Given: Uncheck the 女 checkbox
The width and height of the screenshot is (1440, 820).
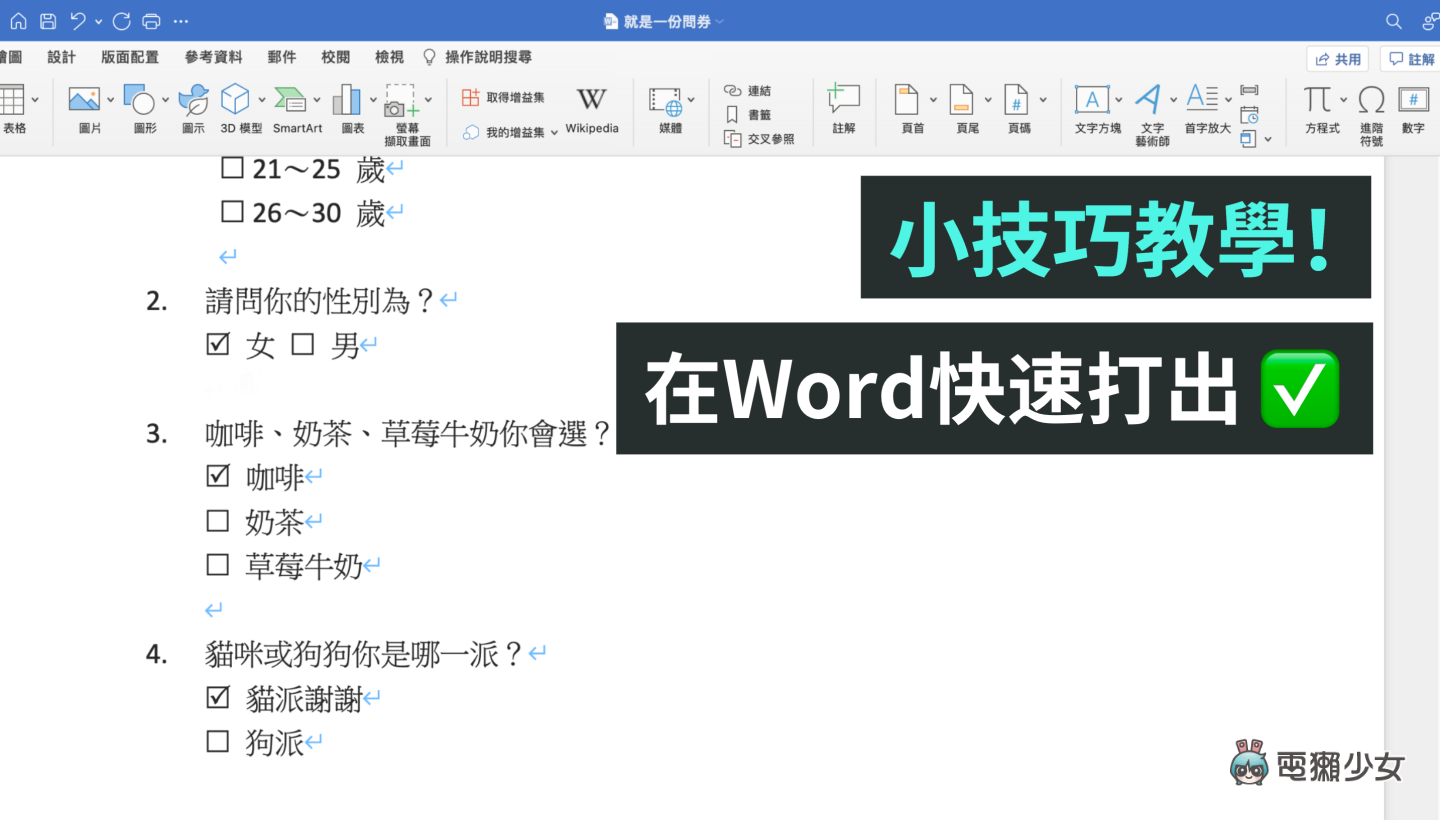Looking at the screenshot, I should pyautogui.click(x=218, y=343).
